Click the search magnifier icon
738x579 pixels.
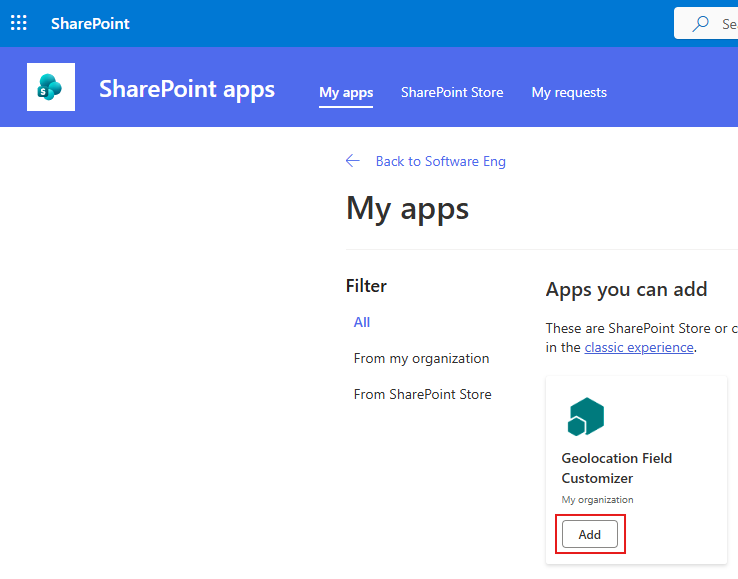tap(702, 23)
